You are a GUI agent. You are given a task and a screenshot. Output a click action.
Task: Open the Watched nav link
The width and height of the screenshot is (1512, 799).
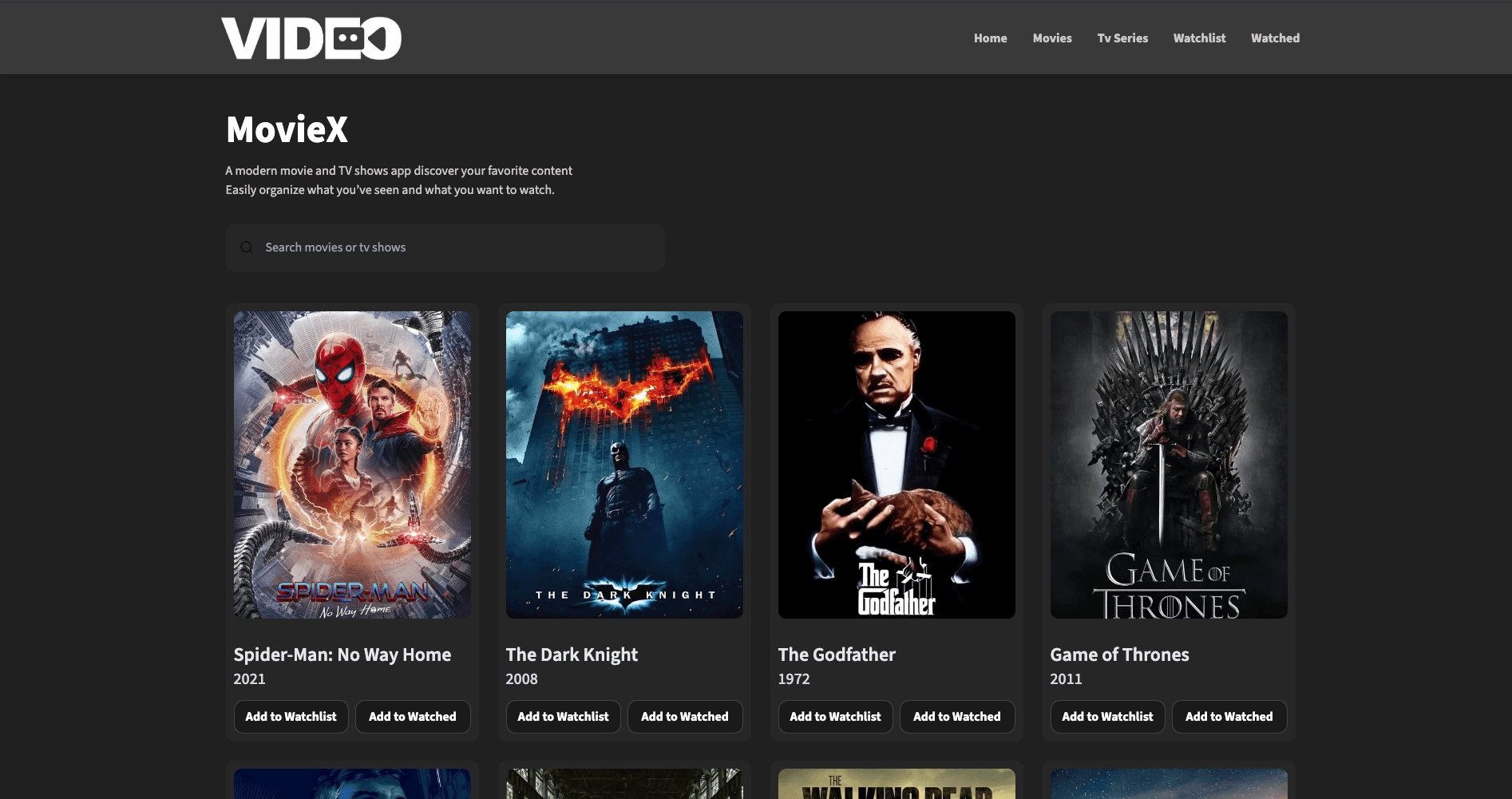[x=1275, y=38]
